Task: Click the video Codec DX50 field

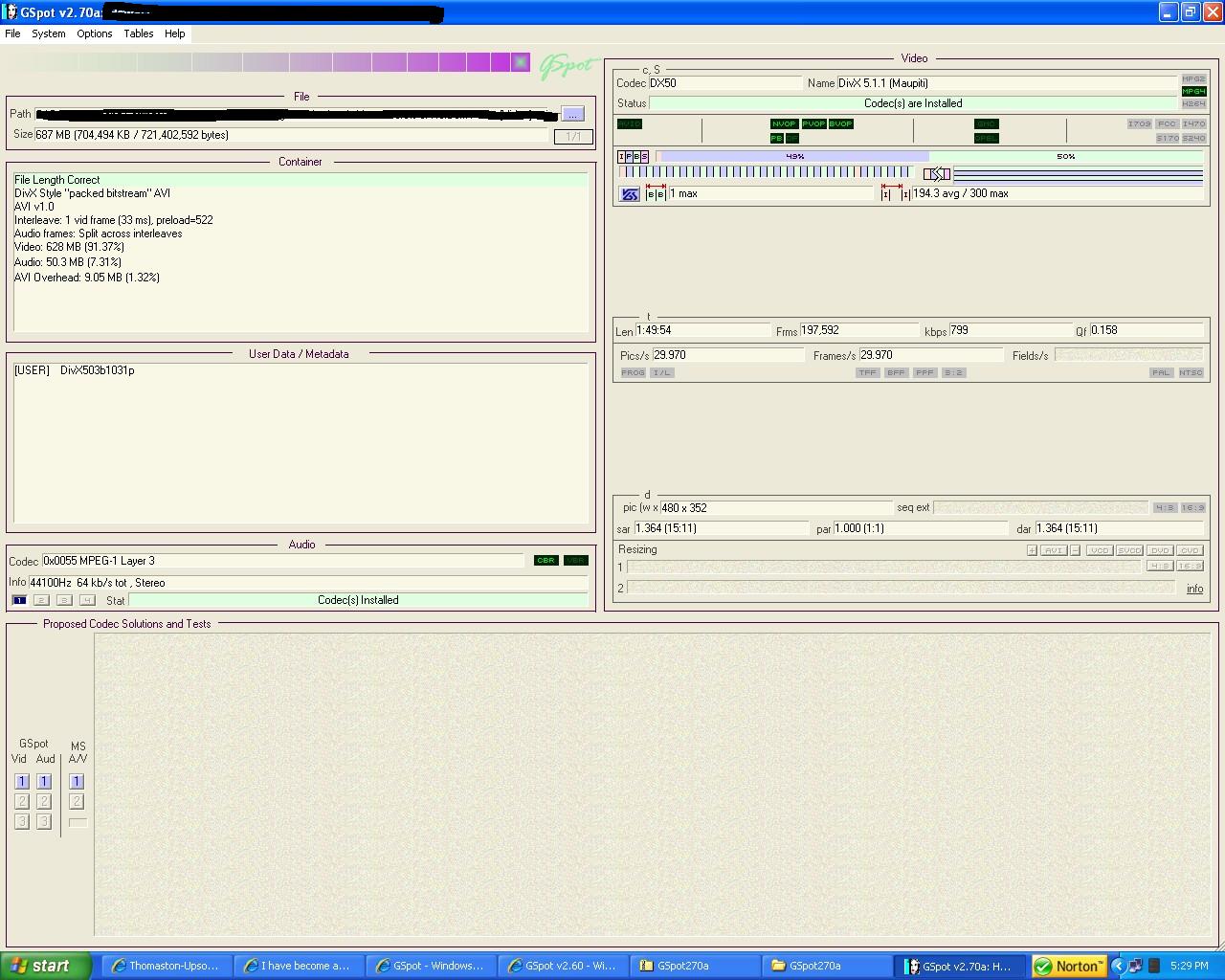Action: [x=725, y=84]
